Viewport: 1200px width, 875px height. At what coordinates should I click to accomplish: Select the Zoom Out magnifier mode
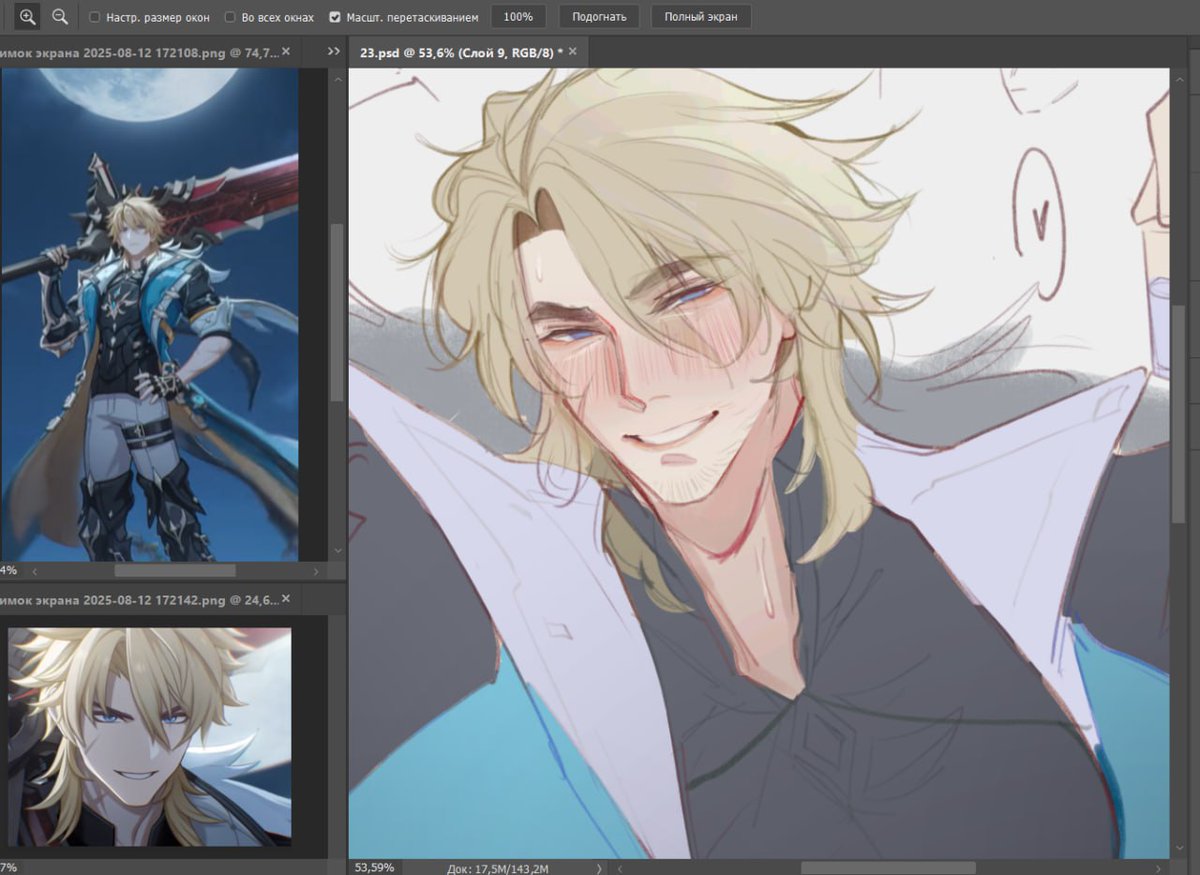coord(60,17)
